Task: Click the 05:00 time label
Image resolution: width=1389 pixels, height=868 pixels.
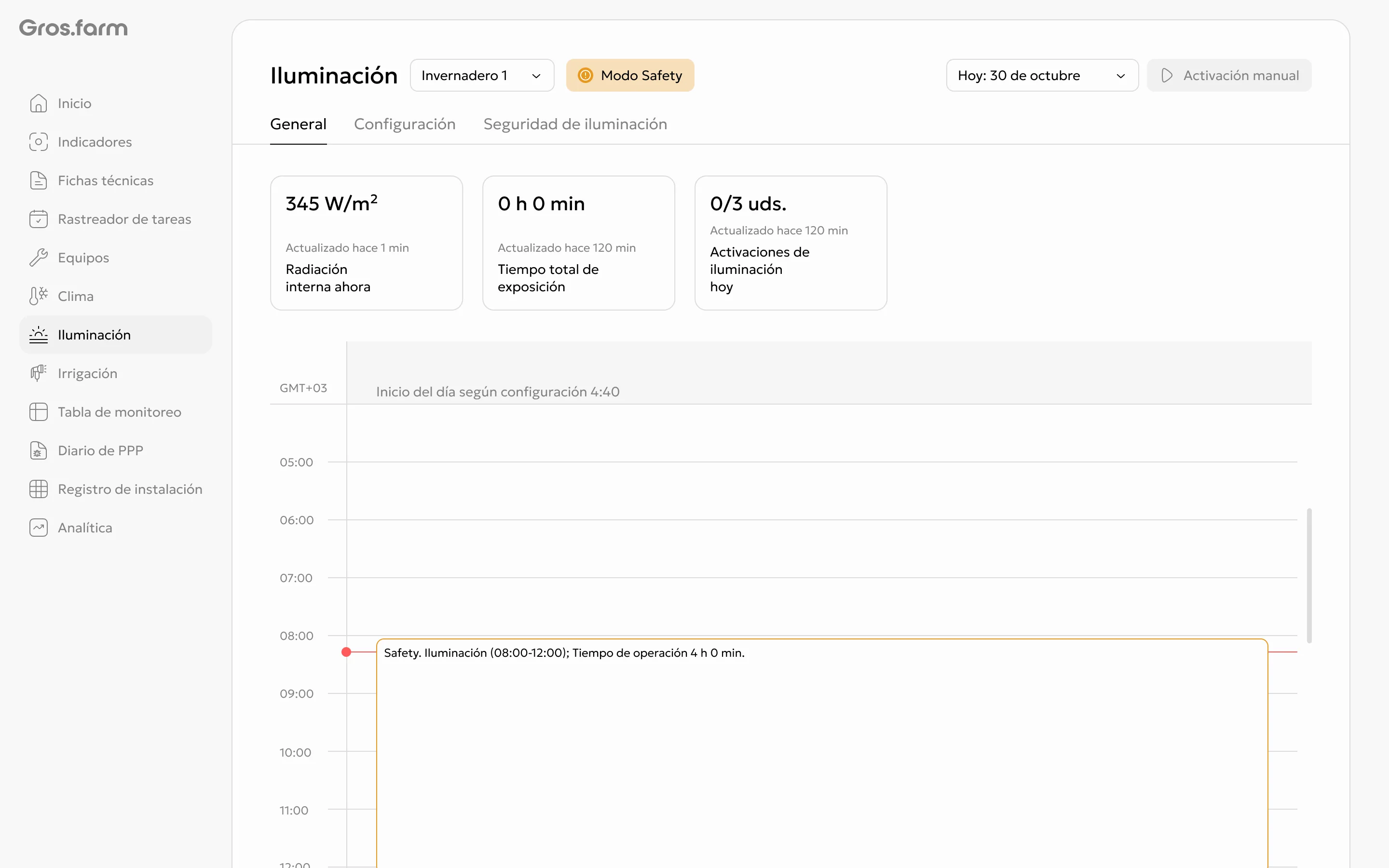Action: [296, 462]
